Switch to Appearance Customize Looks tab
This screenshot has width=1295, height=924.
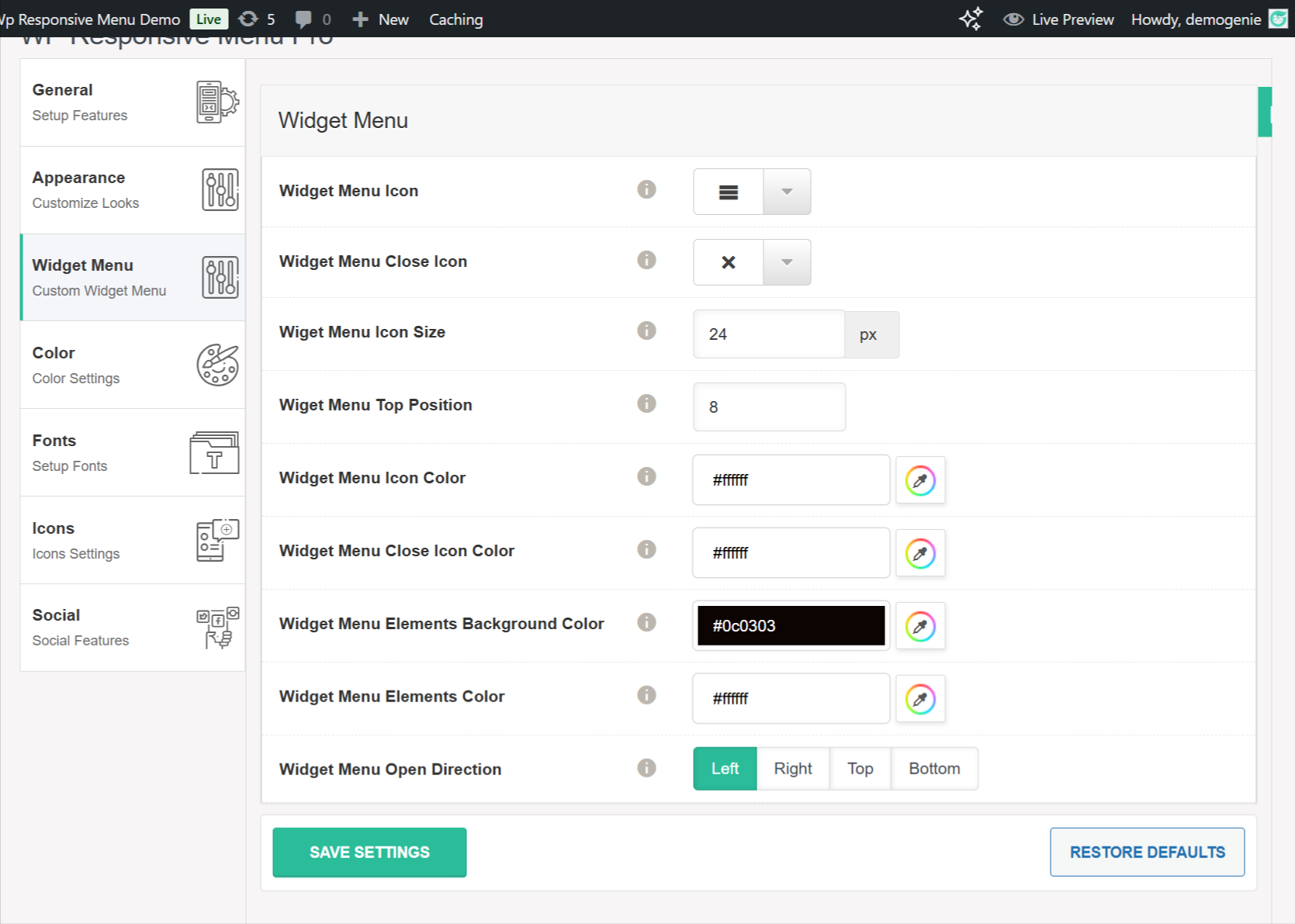133,190
